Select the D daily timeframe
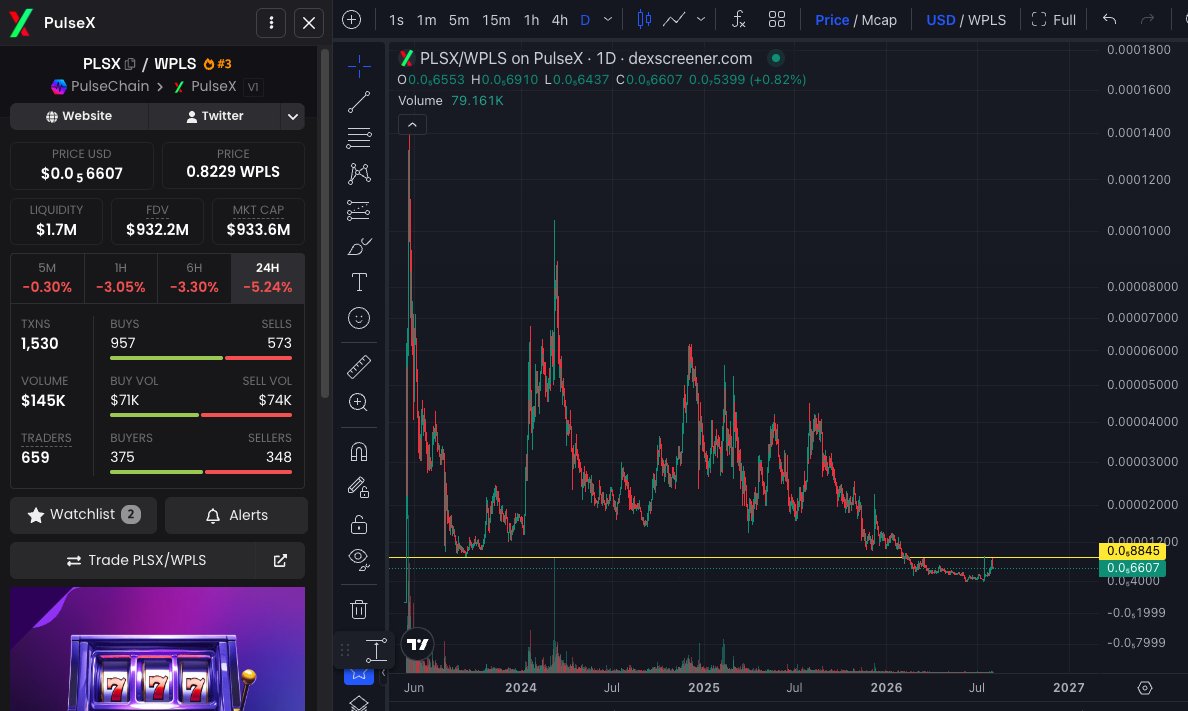This screenshot has width=1188, height=711. 585,20
